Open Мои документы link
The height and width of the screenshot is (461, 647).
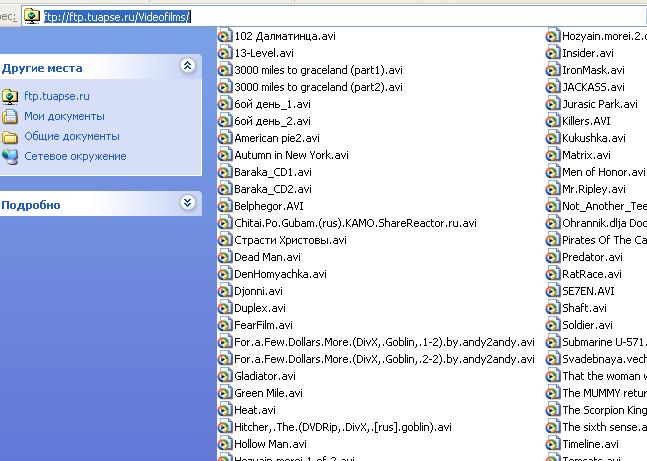tap(64, 116)
